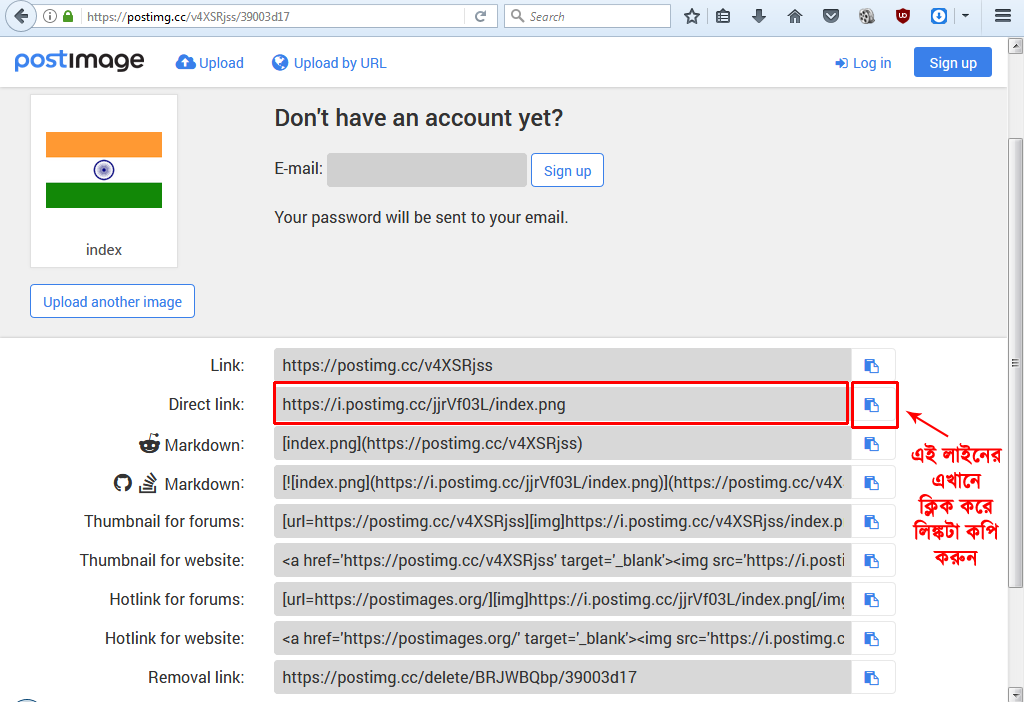This screenshot has width=1024, height=702.
Task: Click the index caption under thumbnail
Action: tap(104, 250)
